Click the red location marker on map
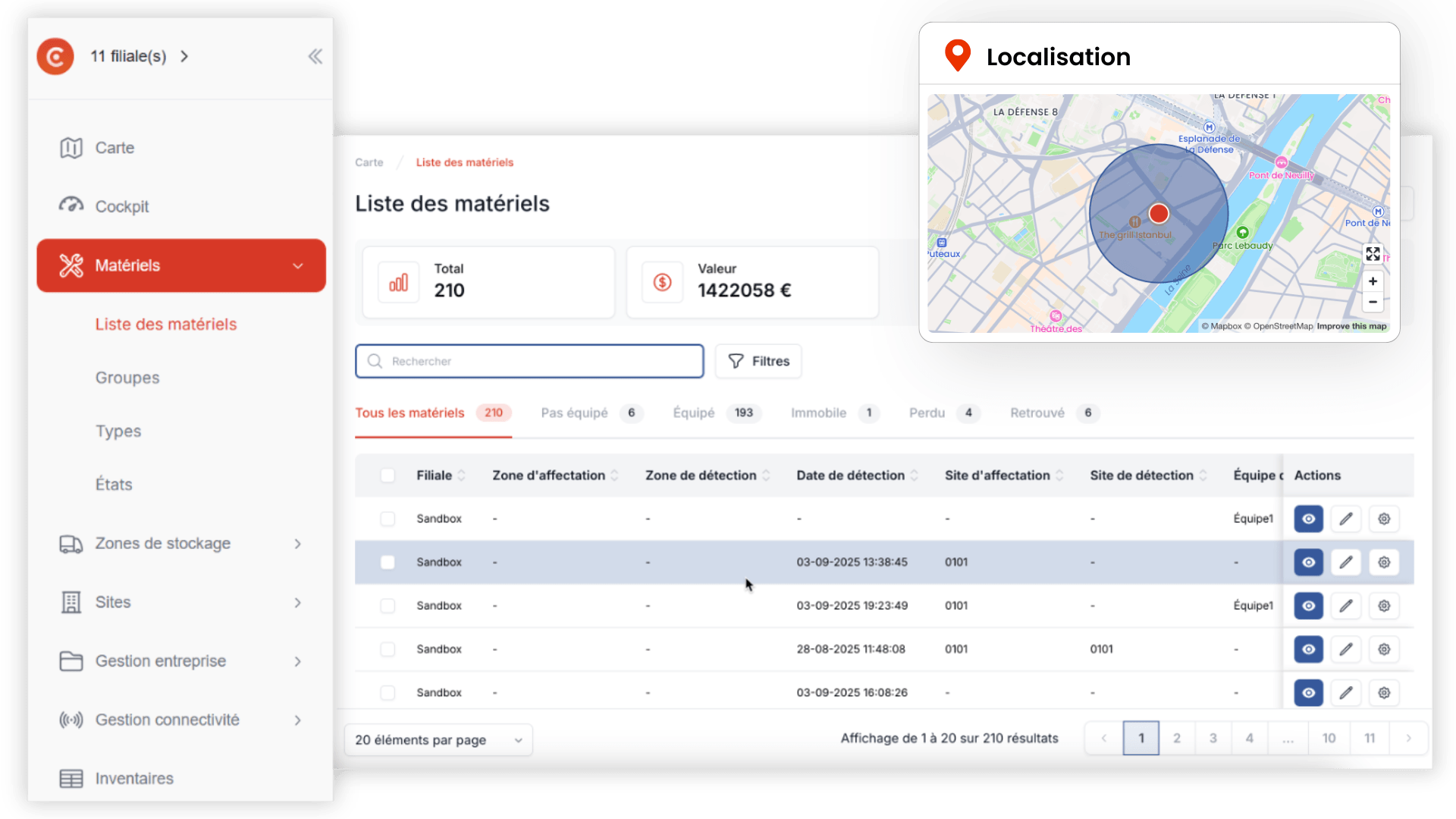 coord(1158,214)
